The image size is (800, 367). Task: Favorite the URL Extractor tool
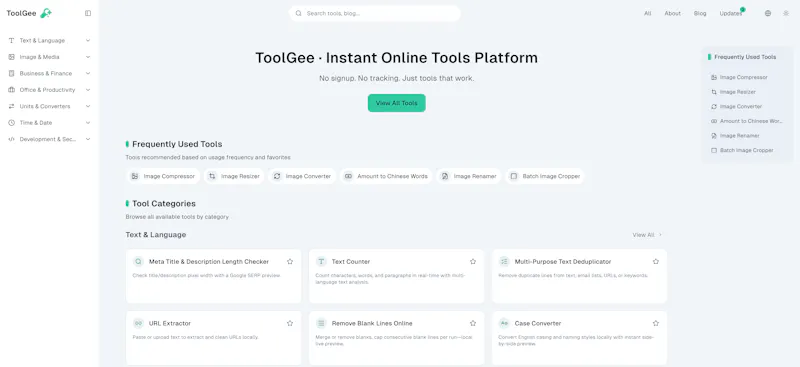(290, 323)
